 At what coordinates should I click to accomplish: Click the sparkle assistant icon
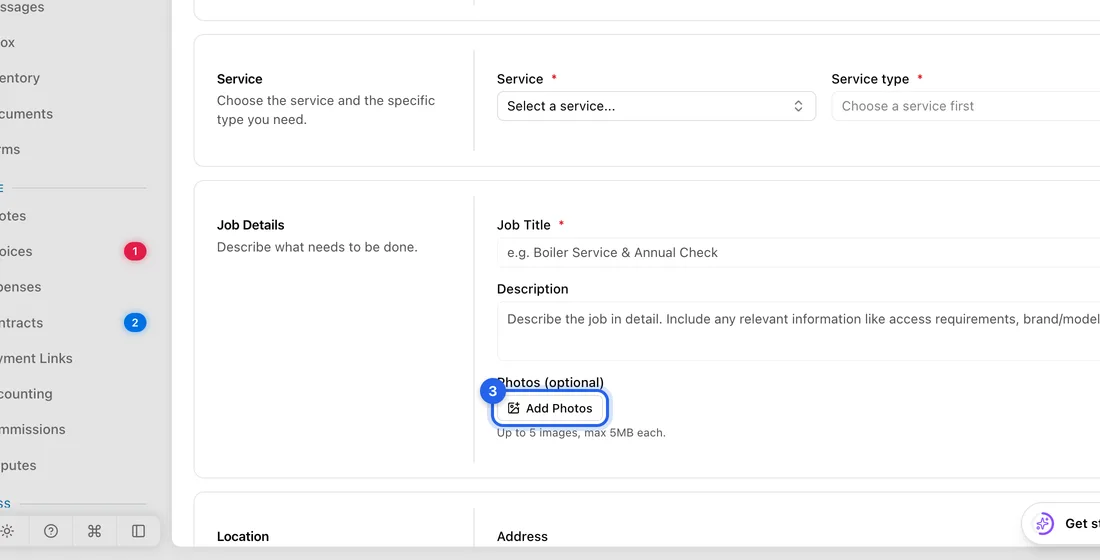point(1044,524)
